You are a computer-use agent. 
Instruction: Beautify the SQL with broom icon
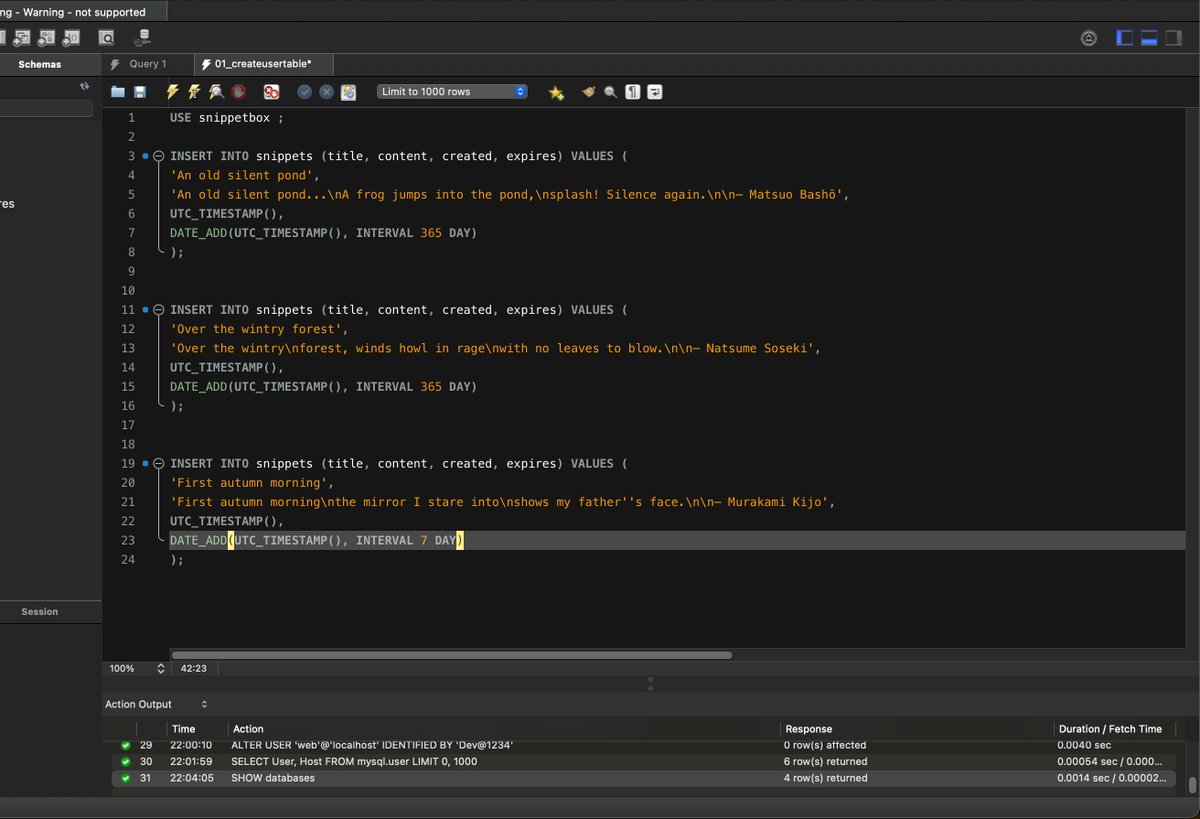tap(589, 92)
